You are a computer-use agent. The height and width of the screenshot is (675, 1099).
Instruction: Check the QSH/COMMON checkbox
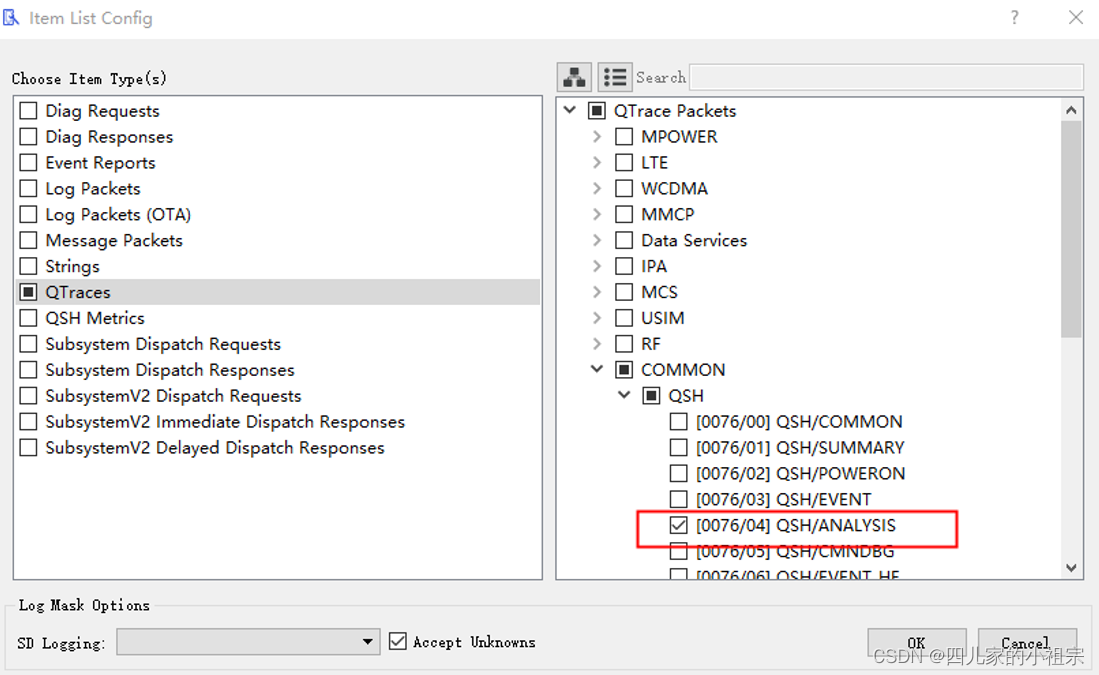[678, 422]
